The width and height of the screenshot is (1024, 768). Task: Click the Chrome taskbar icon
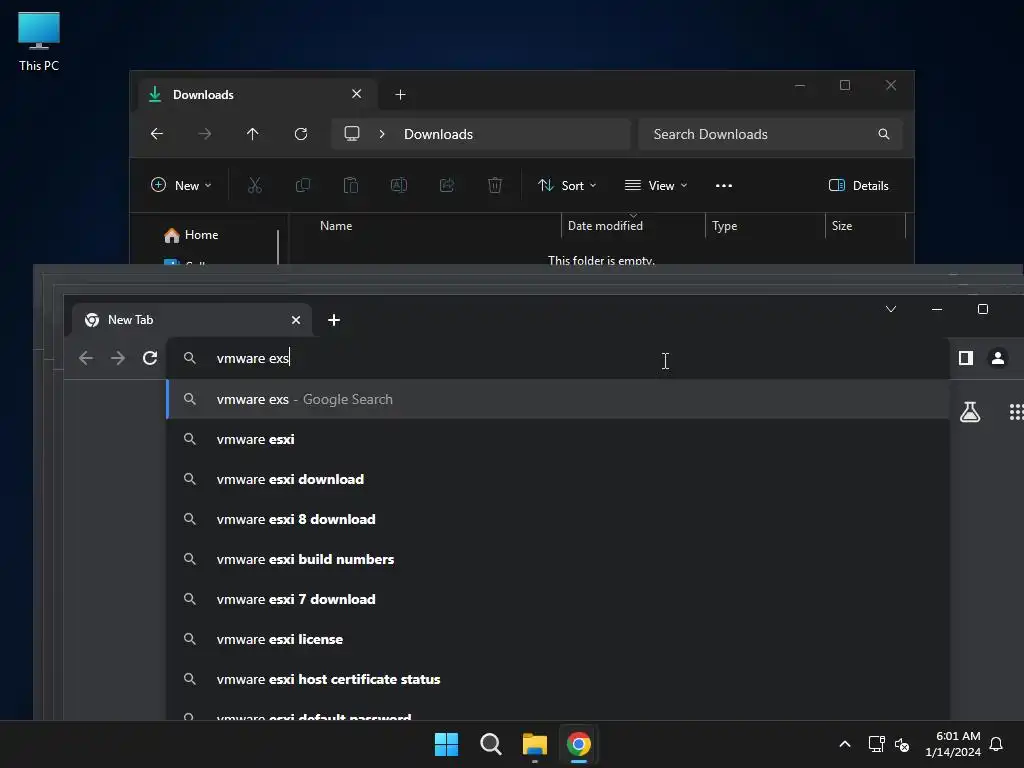pos(579,744)
